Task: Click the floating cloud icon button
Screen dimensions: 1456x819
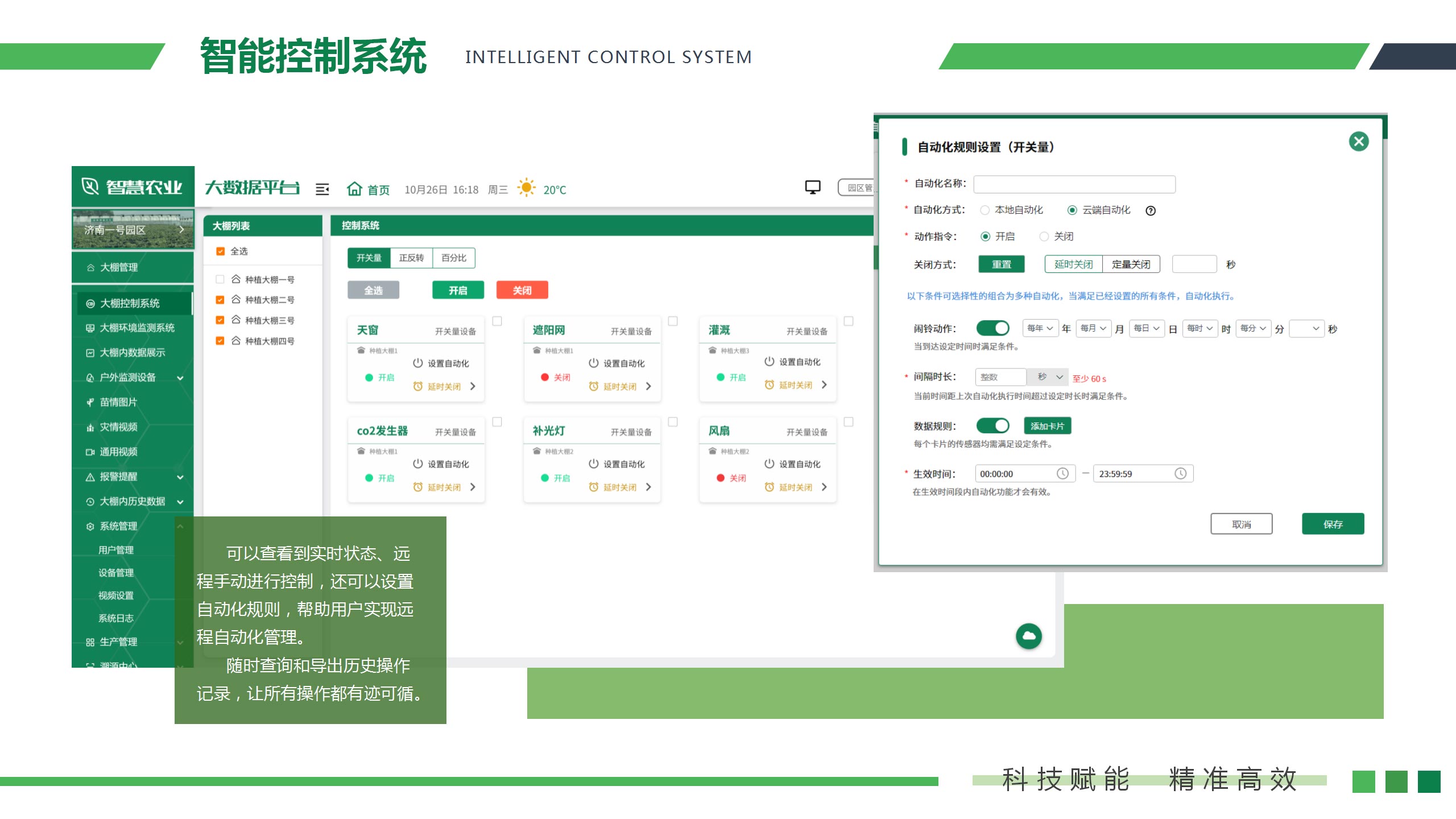Action: 1029,636
